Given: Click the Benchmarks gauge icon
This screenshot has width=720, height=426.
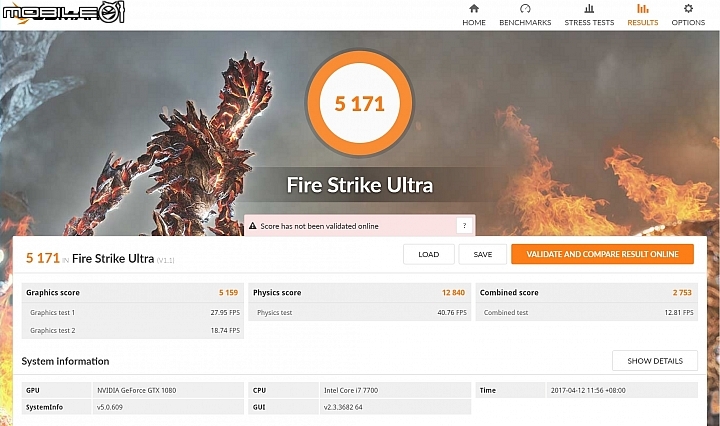Looking at the screenshot, I should click(x=525, y=8).
